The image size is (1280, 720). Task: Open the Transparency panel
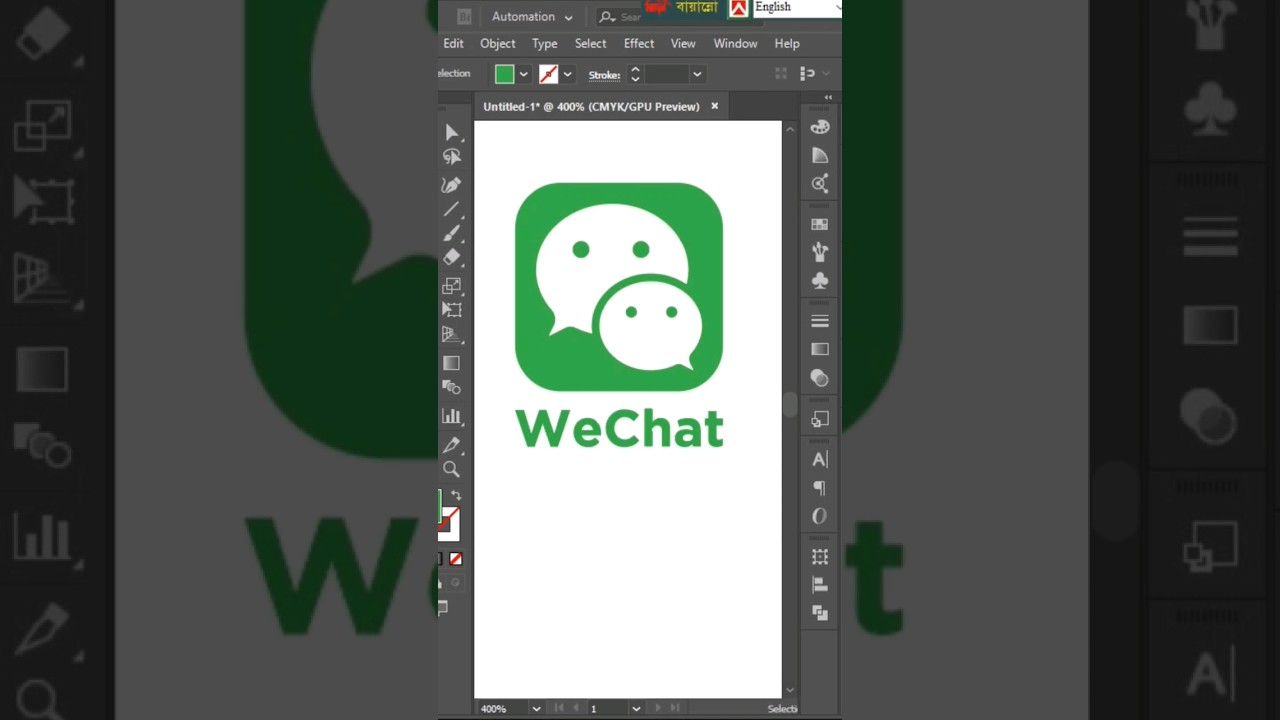tap(820, 378)
